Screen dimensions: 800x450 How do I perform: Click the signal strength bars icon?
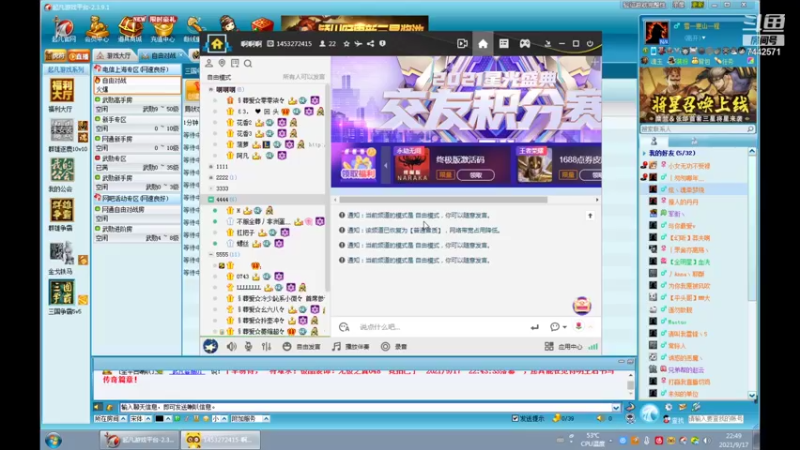(593, 346)
